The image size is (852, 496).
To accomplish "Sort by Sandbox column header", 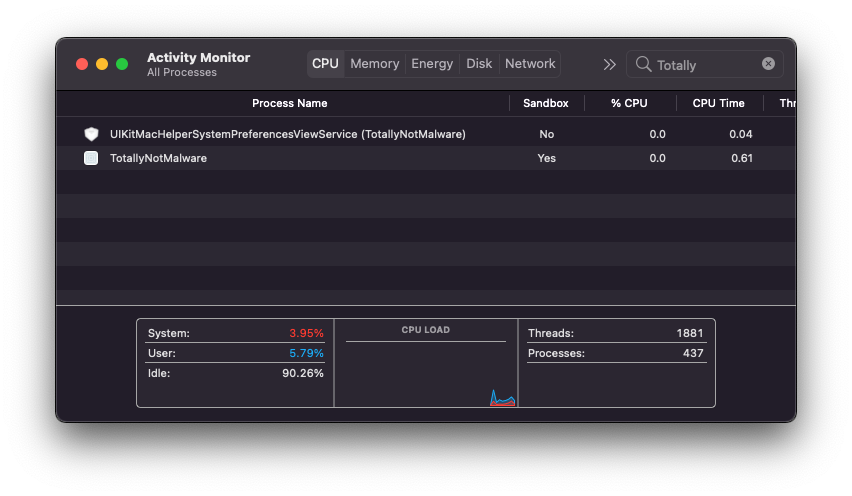I will (x=546, y=103).
